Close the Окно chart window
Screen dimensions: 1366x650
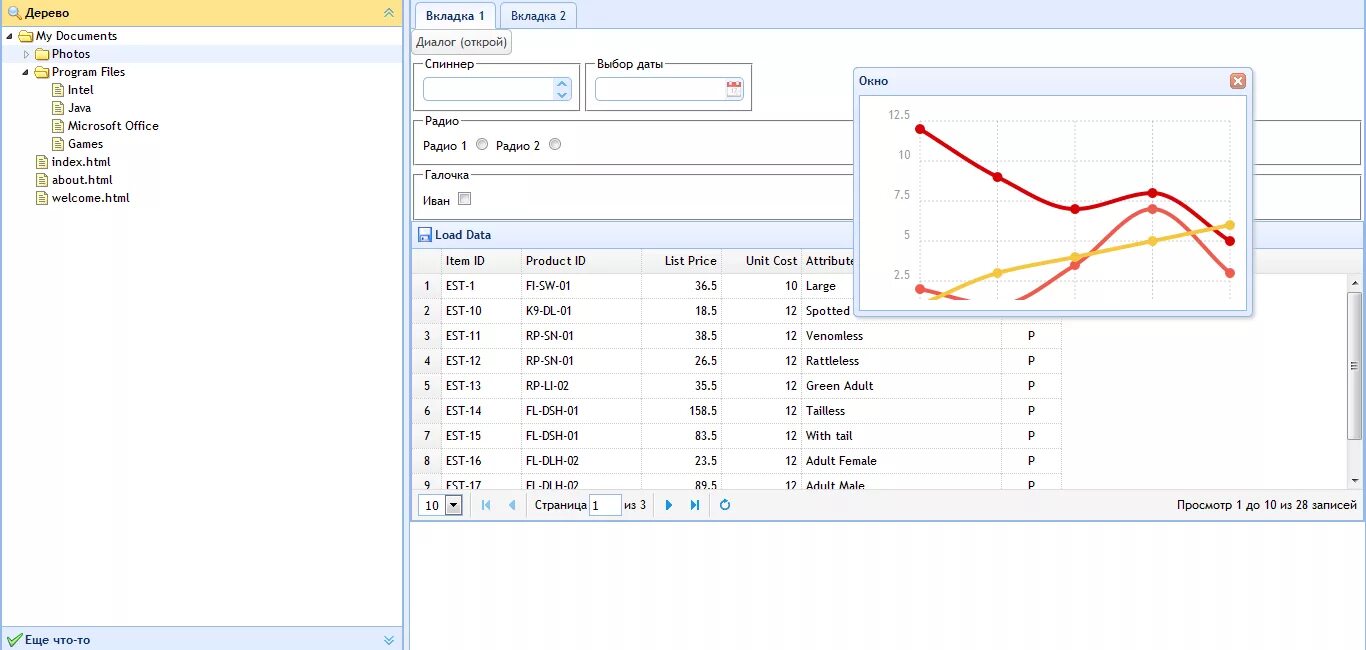pyautogui.click(x=1238, y=81)
